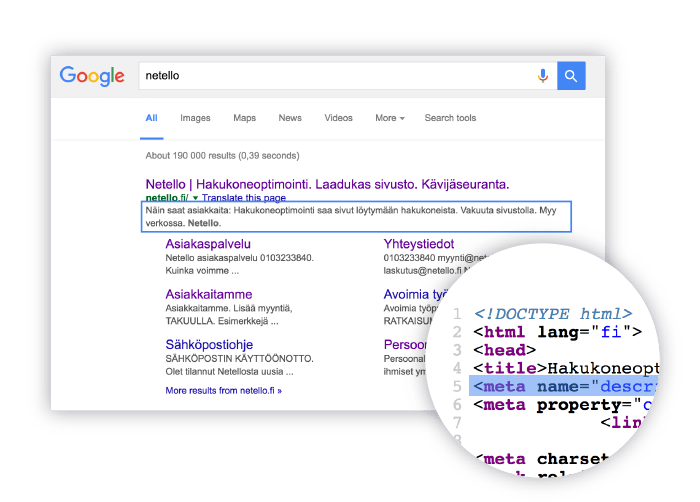Open the Asiakaspalvelu sitelink
The height and width of the screenshot is (502, 700).
[208, 244]
